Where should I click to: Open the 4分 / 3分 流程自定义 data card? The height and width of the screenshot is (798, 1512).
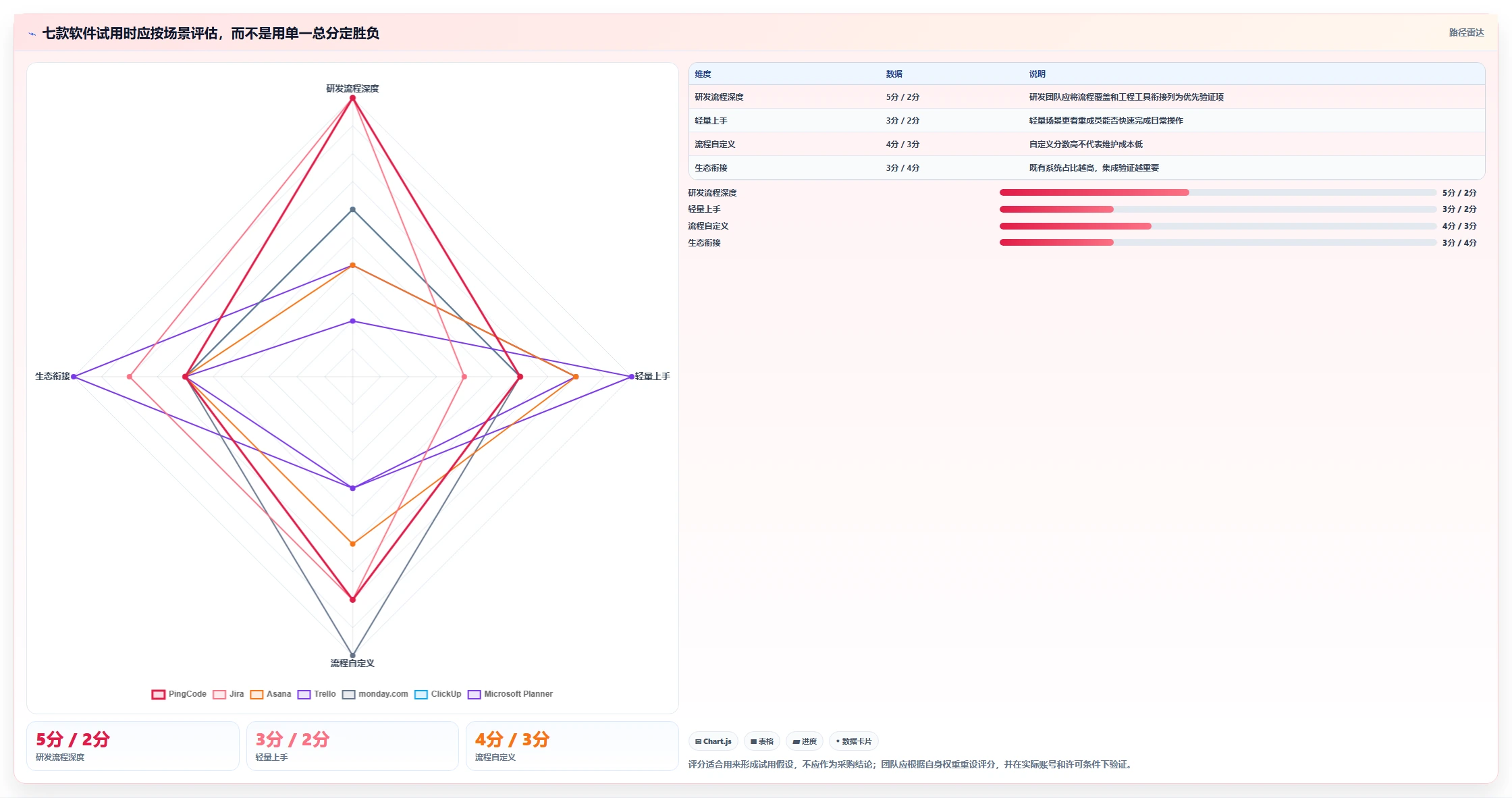coord(572,746)
